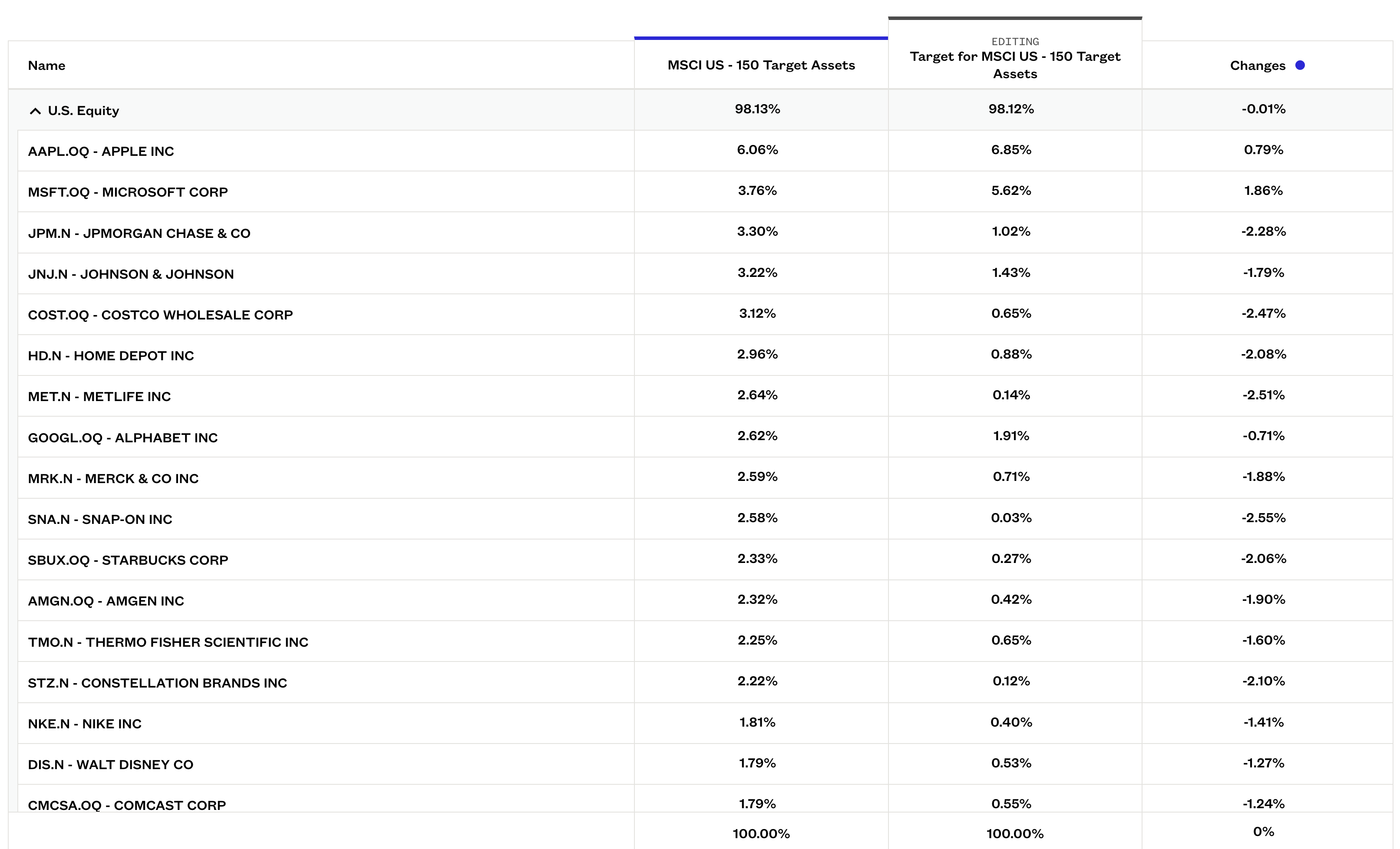Edit Constellation Brands target weight 0.12%
This screenshot has width=1400, height=849.
[x=1011, y=681]
